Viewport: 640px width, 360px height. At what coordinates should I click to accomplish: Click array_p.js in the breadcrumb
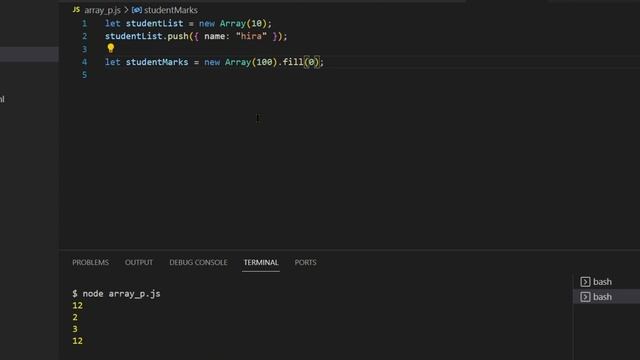[x=102, y=10]
